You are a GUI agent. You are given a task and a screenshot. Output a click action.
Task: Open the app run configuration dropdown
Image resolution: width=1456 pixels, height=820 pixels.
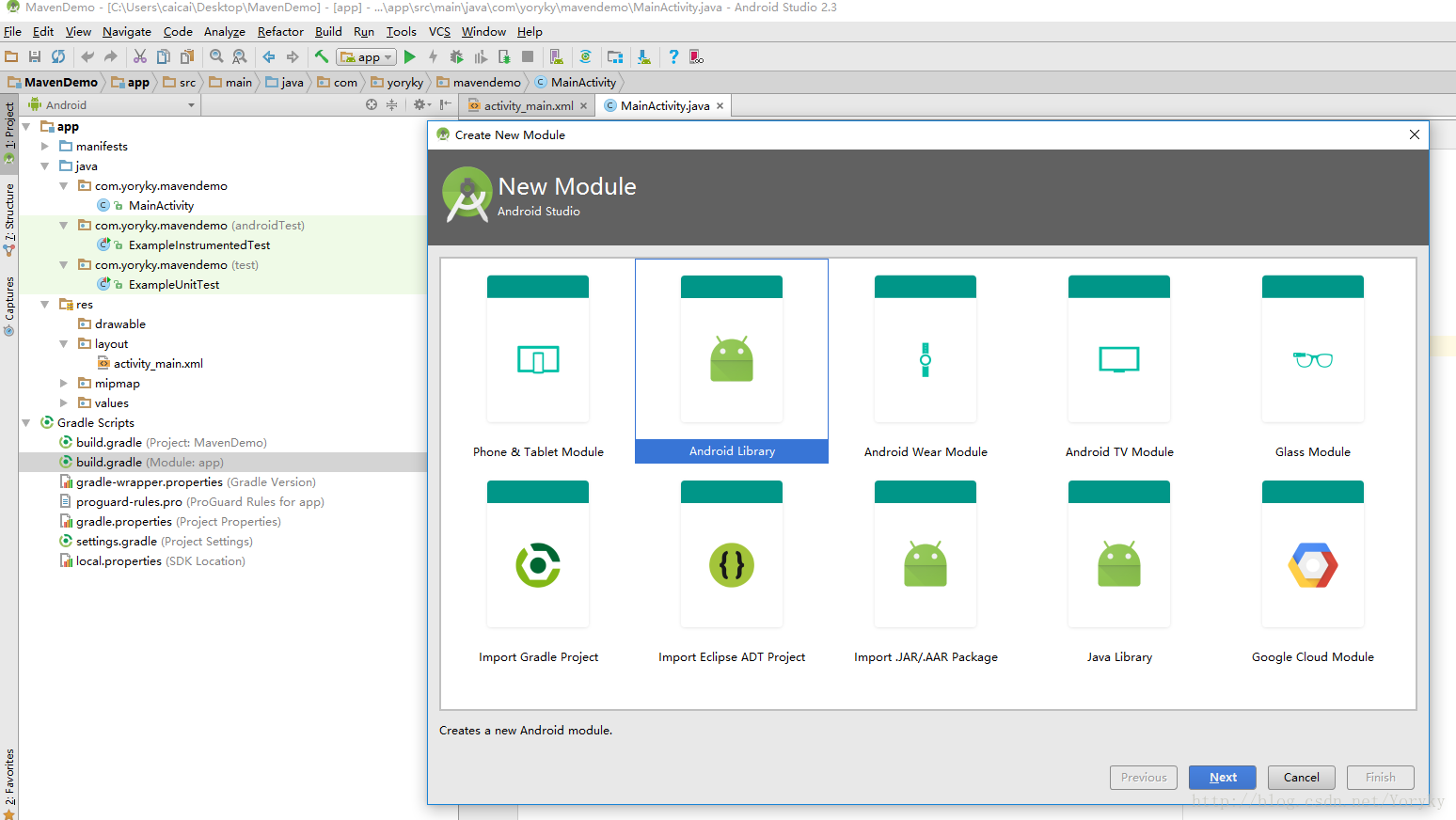(367, 57)
